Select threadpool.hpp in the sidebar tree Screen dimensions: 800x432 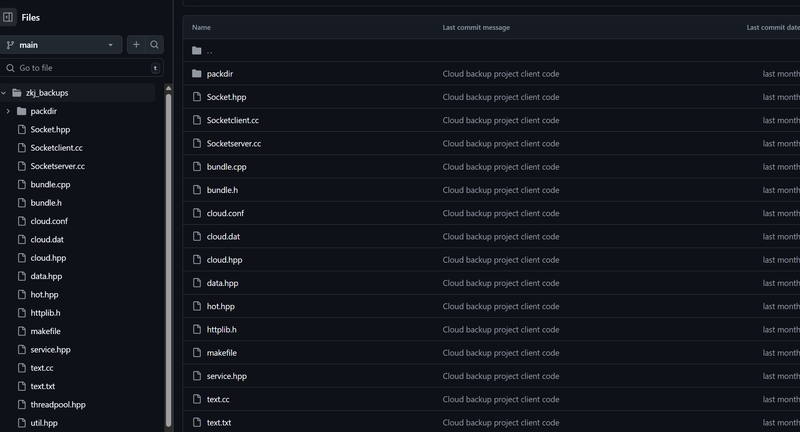coord(58,404)
